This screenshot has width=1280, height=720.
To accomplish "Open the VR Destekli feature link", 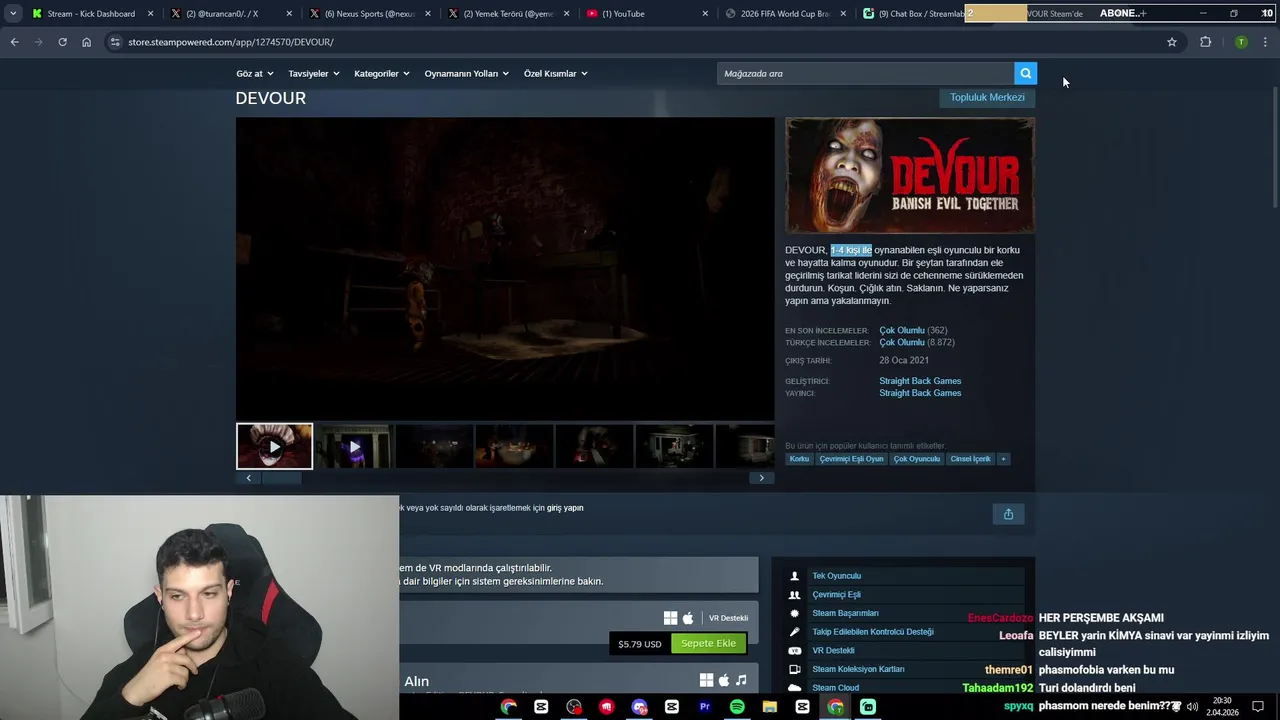I will point(833,651).
